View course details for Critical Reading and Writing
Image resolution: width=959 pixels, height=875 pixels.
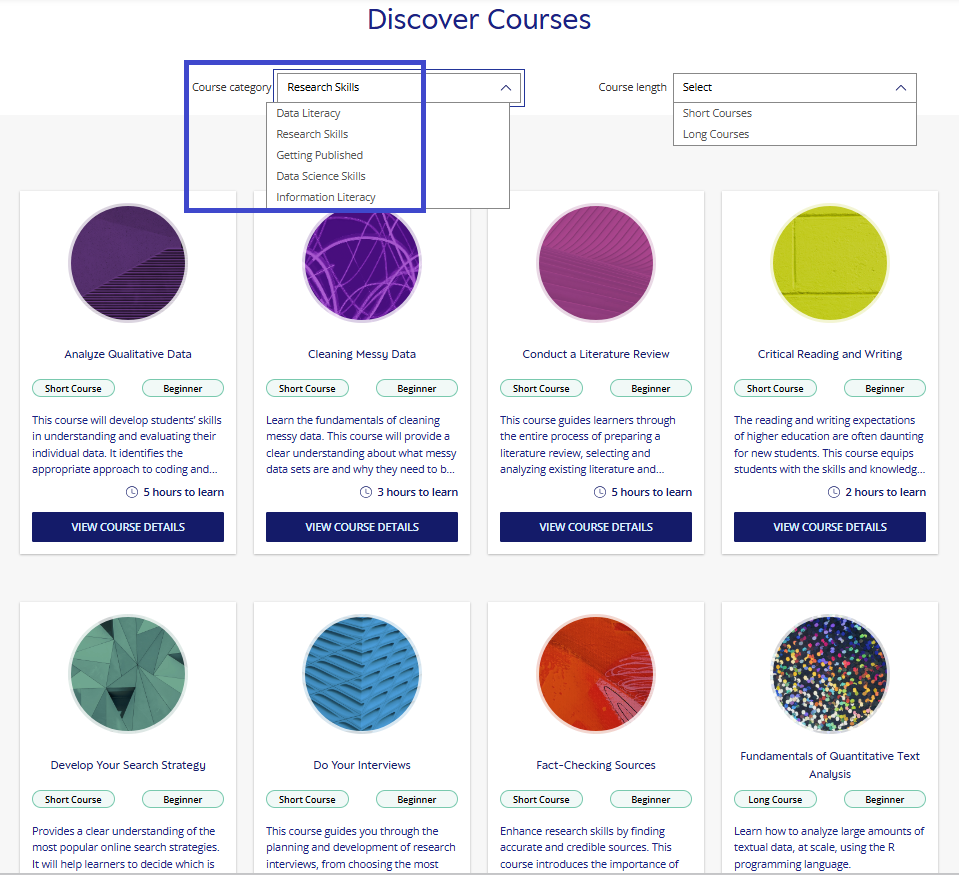click(829, 527)
